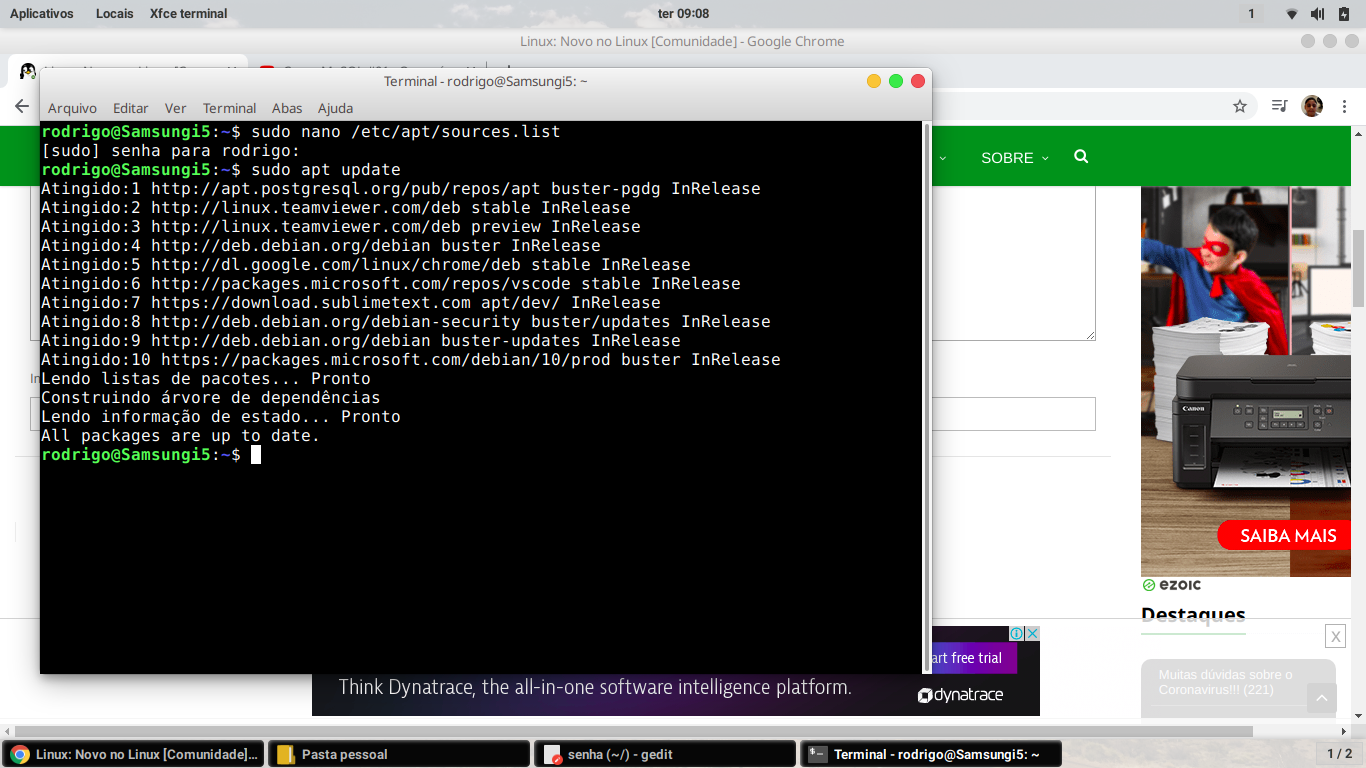This screenshot has height=768, width=1366.
Task: Click the packages.microsoft.com vscode line
Action: click(390, 284)
